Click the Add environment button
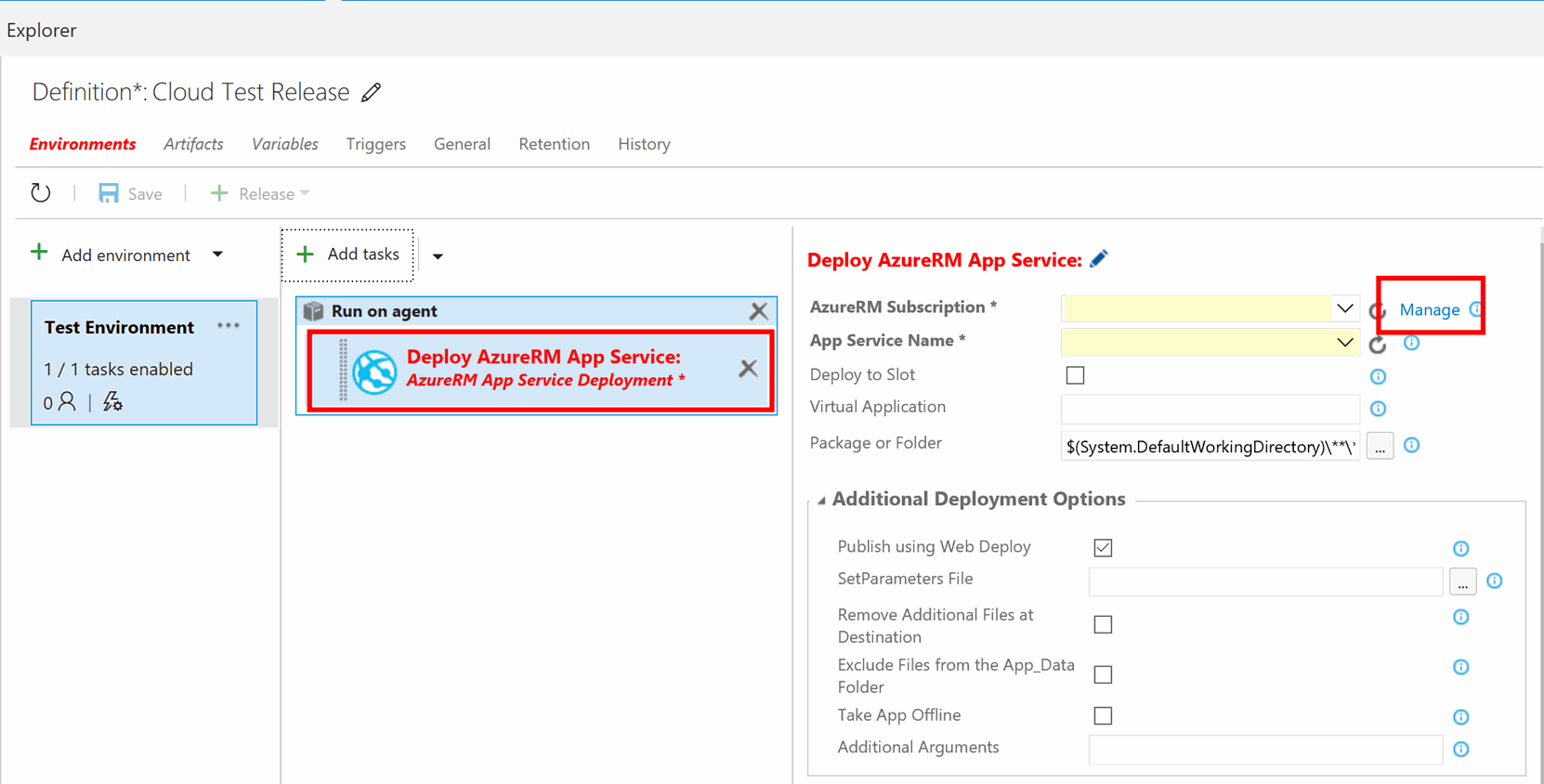 pos(111,255)
